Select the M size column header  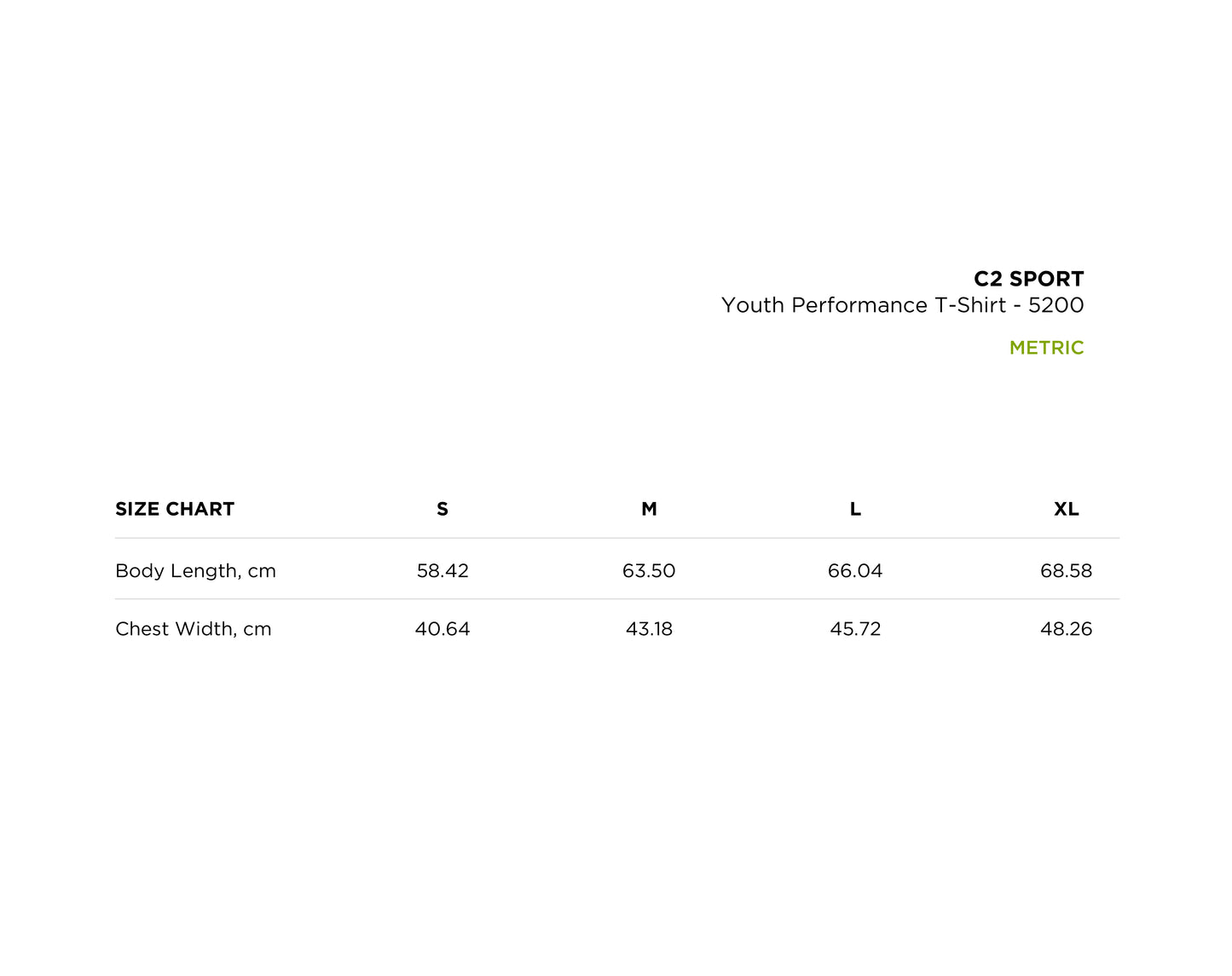click(649, 509)
